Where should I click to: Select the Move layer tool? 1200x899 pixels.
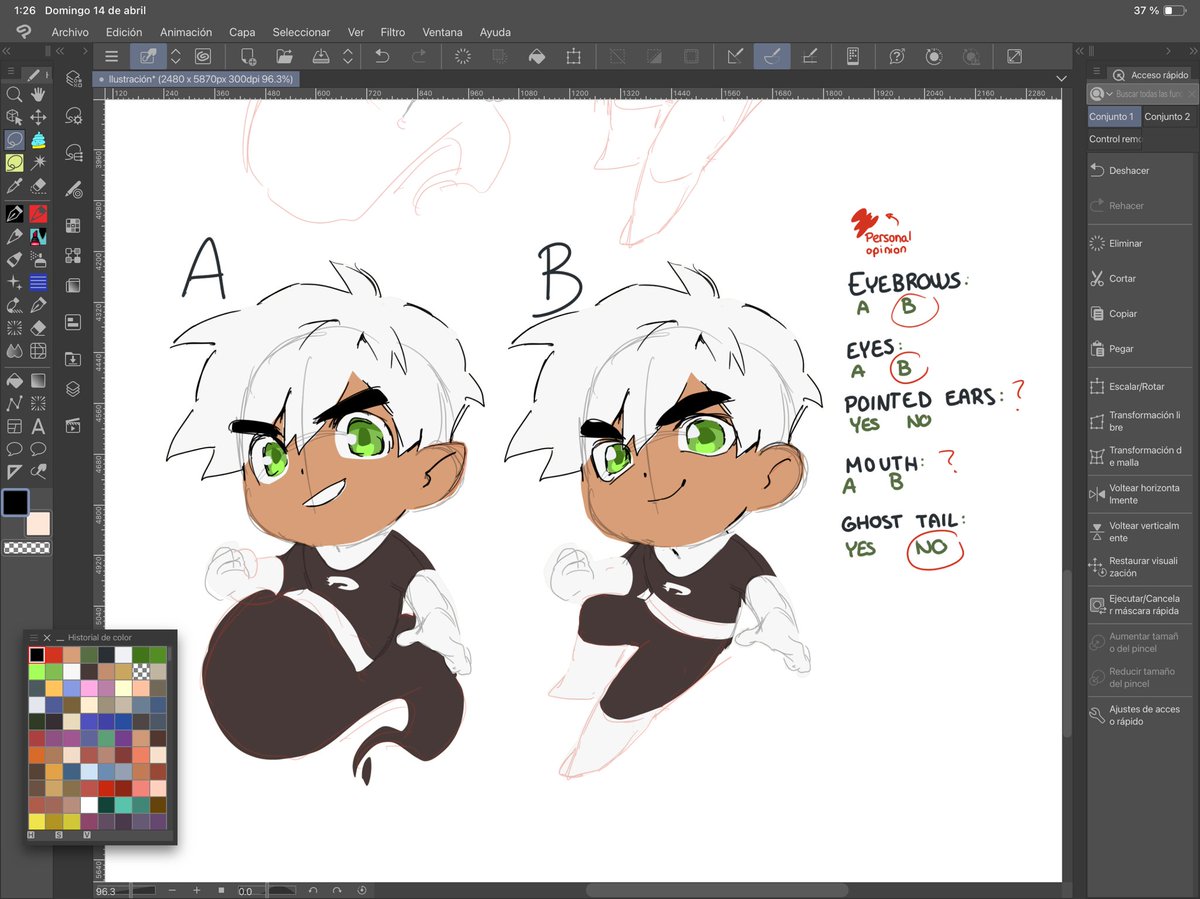click(38, 117)
